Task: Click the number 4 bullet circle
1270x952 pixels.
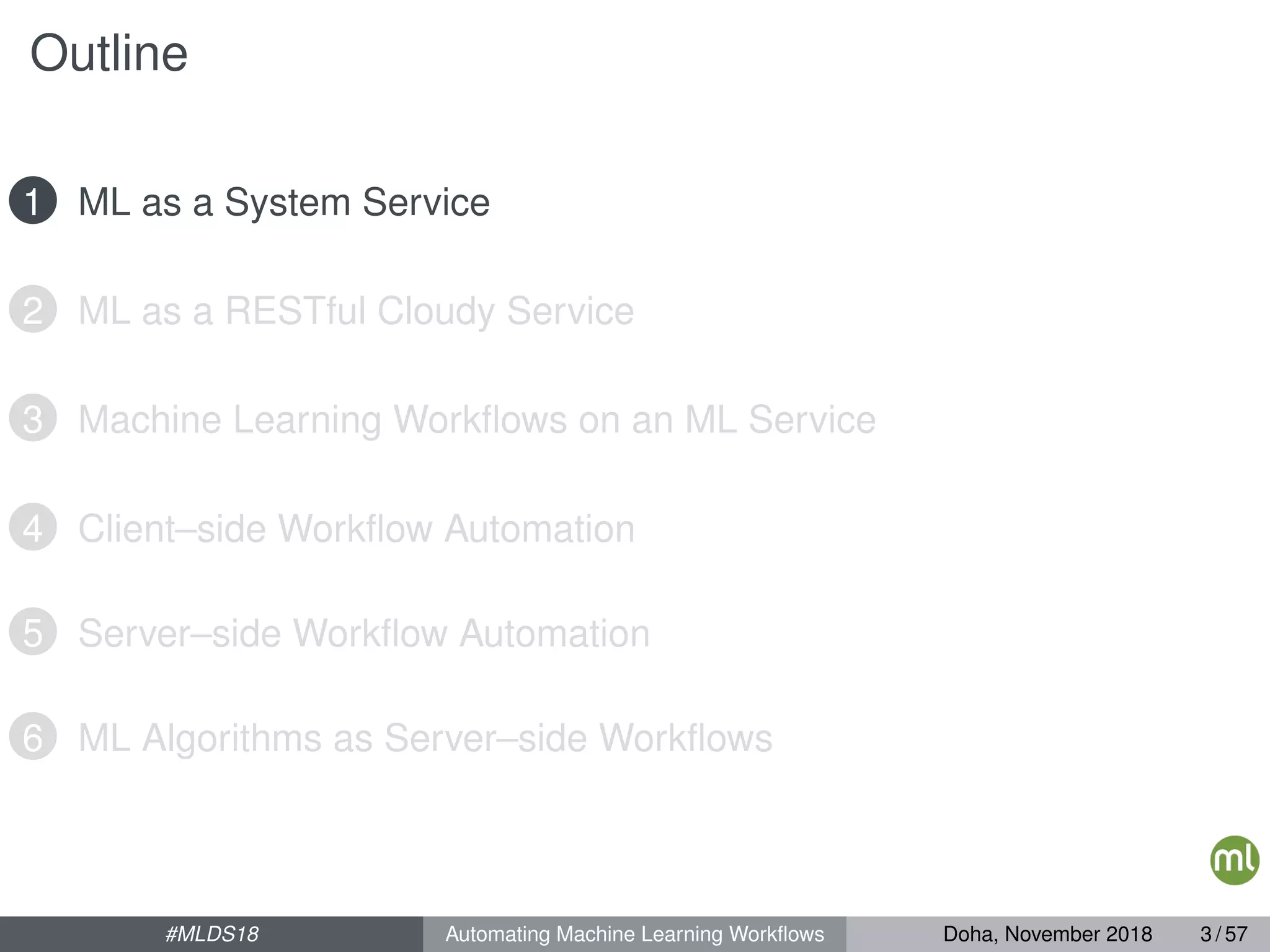Action: pyautogui.click(x=33, y=527)
